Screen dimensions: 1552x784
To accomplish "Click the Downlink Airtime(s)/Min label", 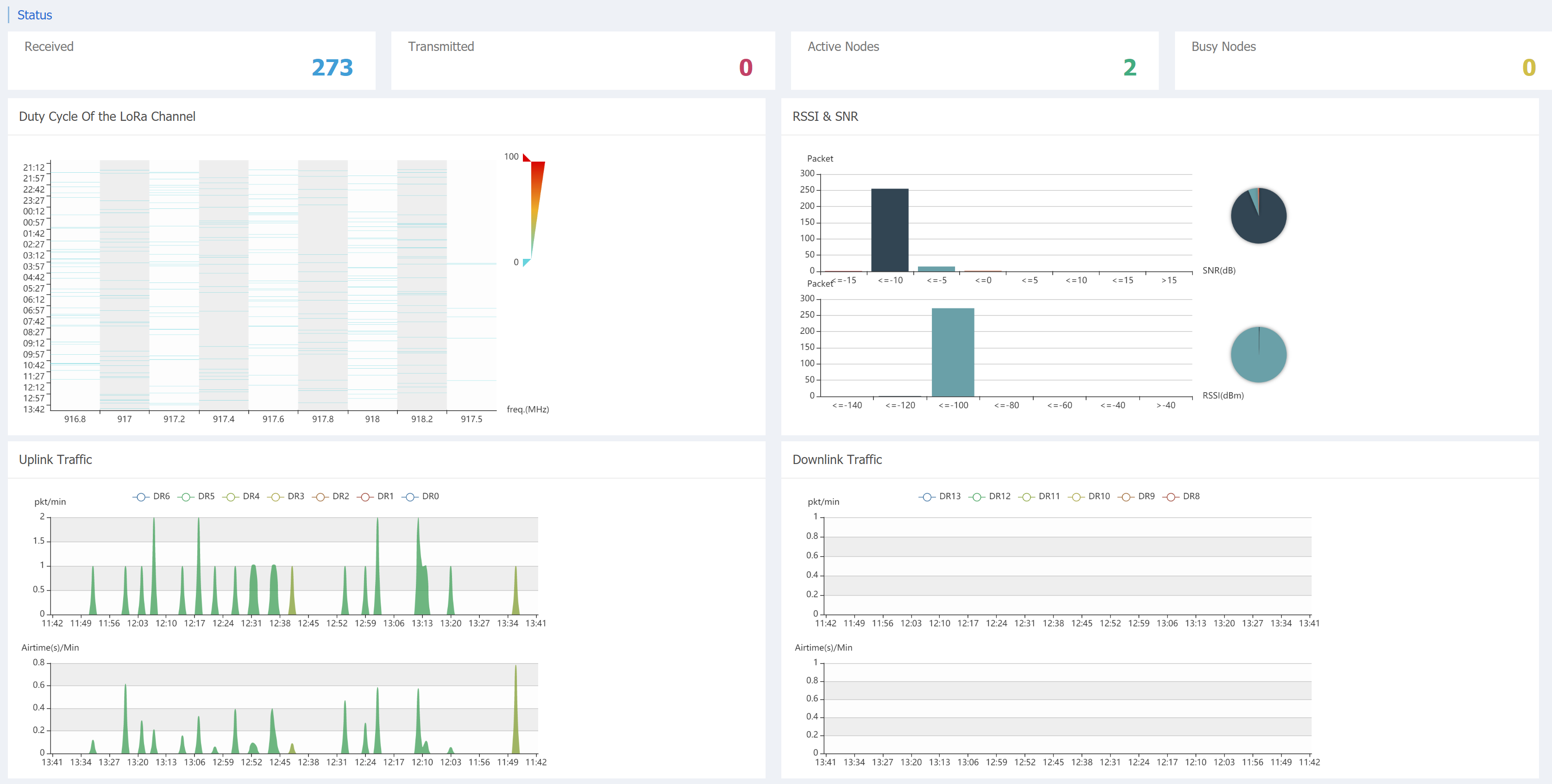I will 823,647.
